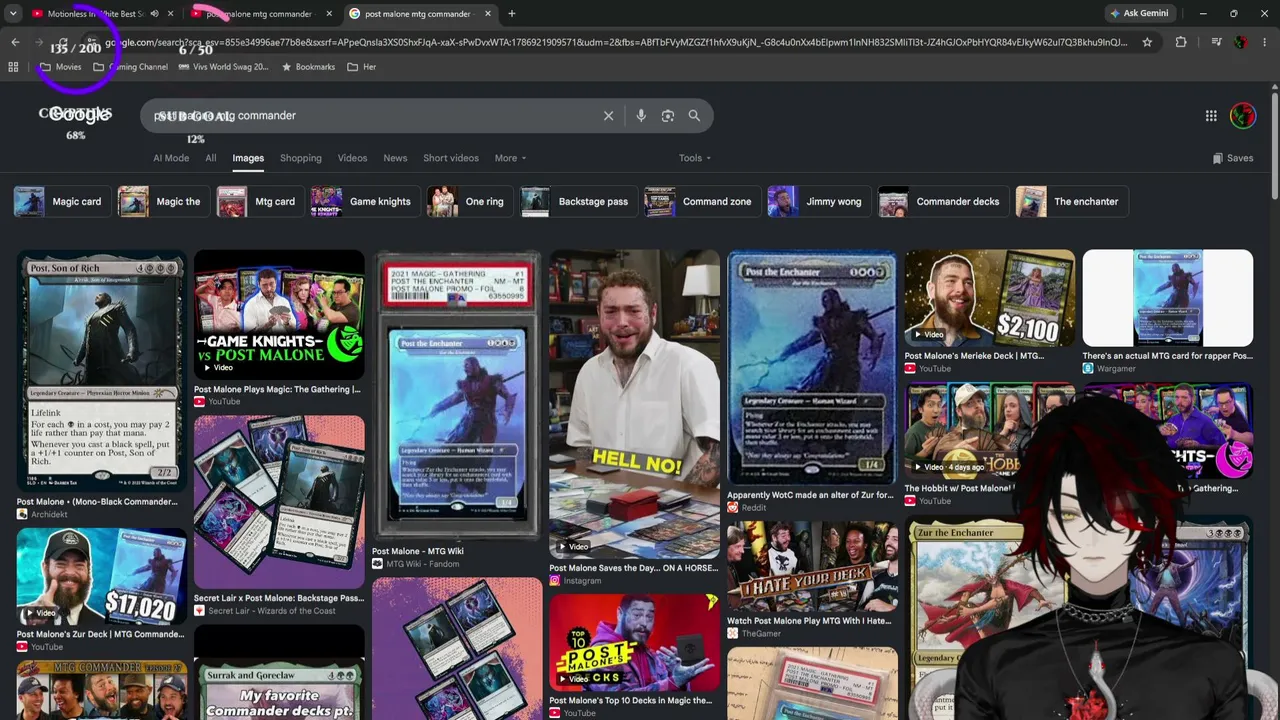Open the Google apps grid
Screen dimensions: 1280x720
[x=1211, y=116]
